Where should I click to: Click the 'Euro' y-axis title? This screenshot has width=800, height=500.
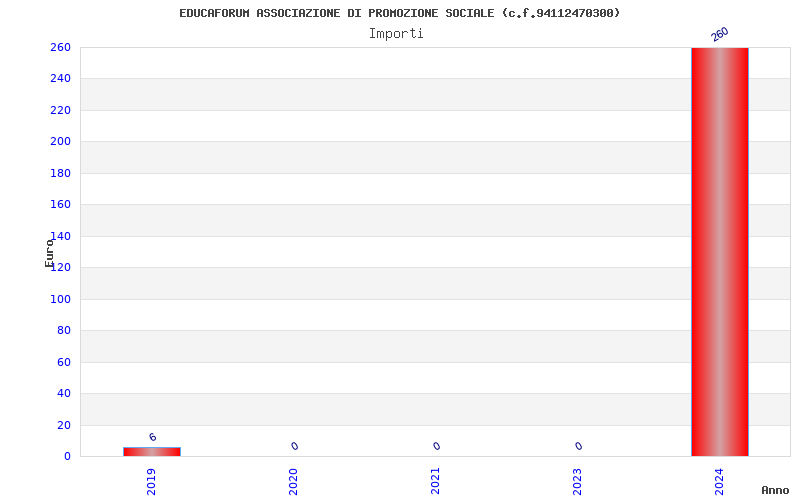pos(49,253)
